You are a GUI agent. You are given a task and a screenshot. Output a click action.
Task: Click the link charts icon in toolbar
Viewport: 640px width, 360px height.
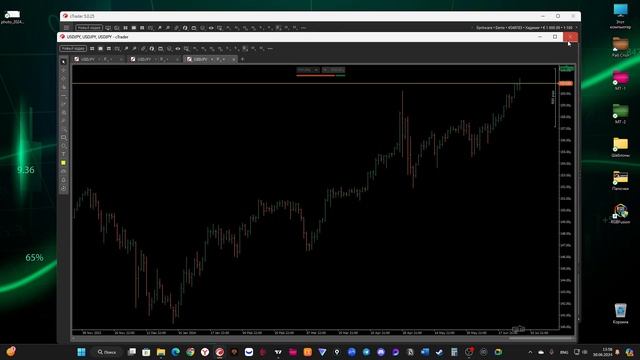143,49
